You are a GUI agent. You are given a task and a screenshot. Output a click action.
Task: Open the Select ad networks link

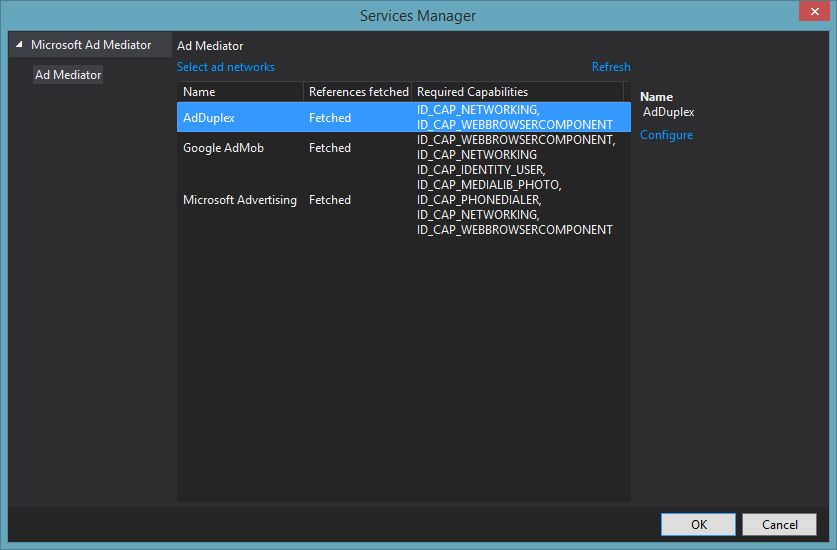tap(226, 67)
